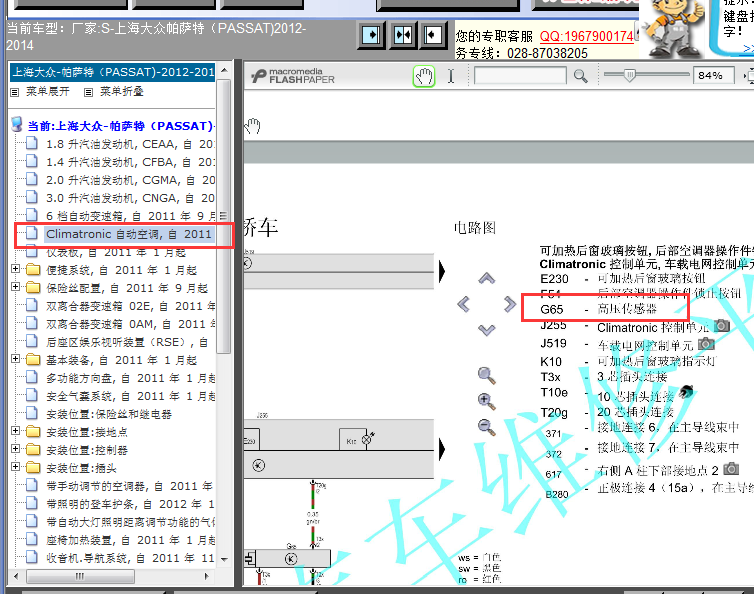Open 1.4 升汽油发动机 CFBA document
Screen dimensions: 754x594
(x=130, y=162)
